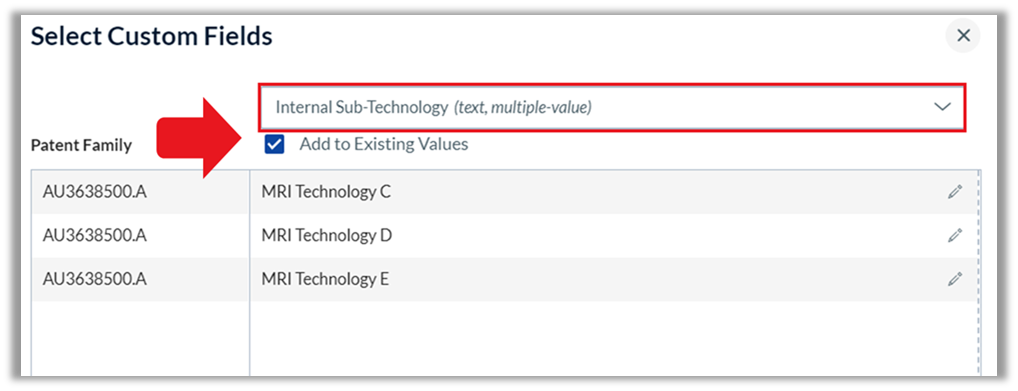Click the multiple-value type hint in dropdown
The height and width of the screenshot is (391, 1018).
click(x=523, y=107)
